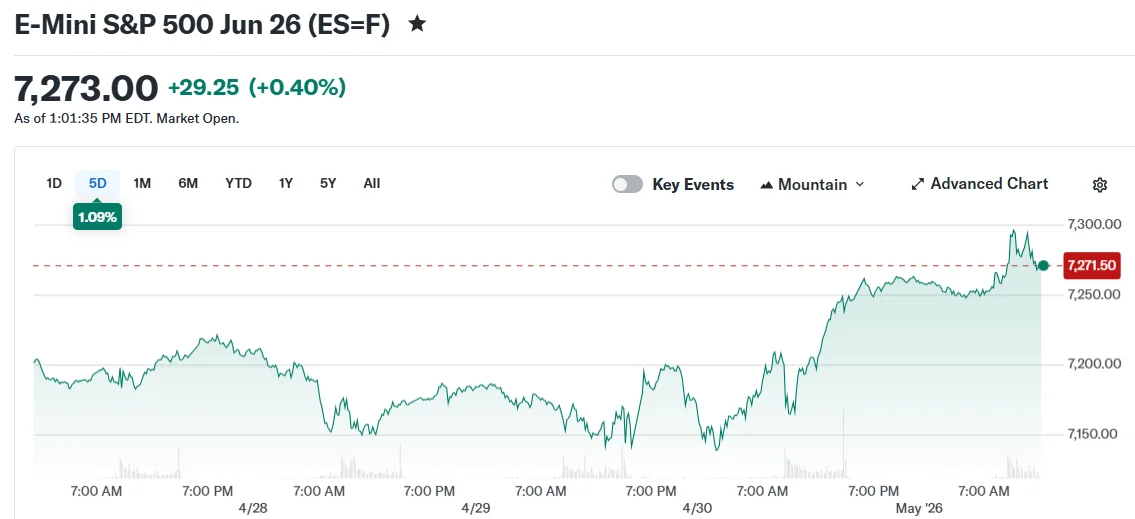
Task: Click the Key Events label text
Action: tap(693, 185)
